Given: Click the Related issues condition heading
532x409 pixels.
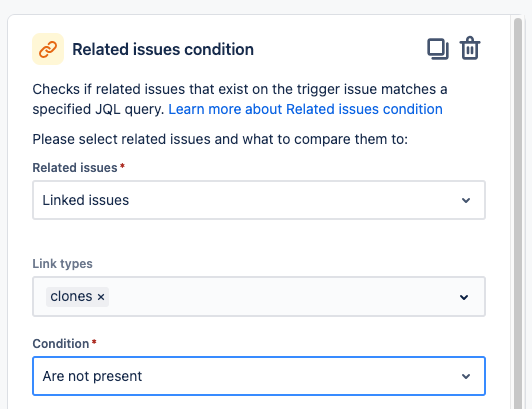Looking at the screenshot, I should point(163,50).
